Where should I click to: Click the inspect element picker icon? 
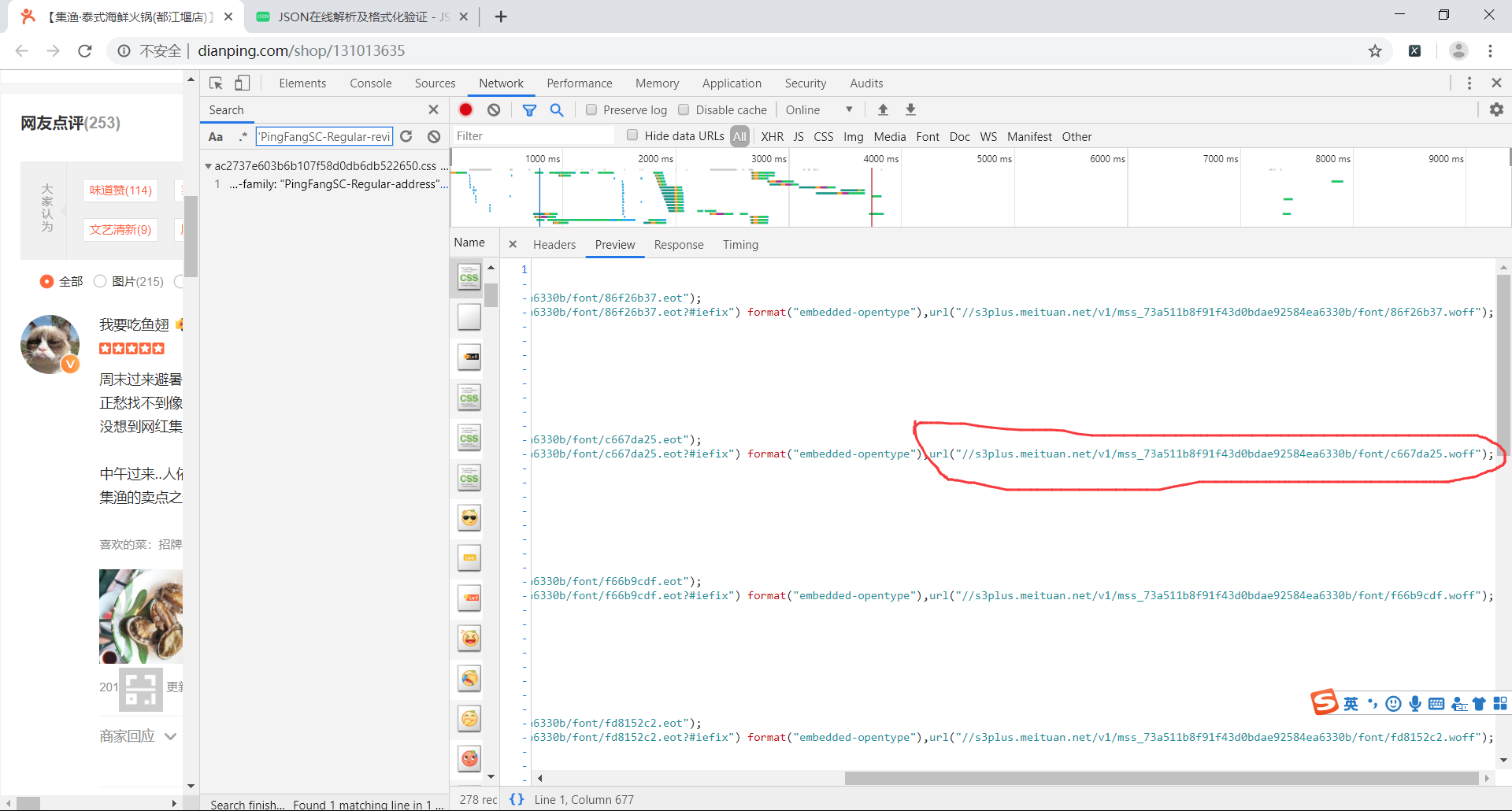coord(216,83)
